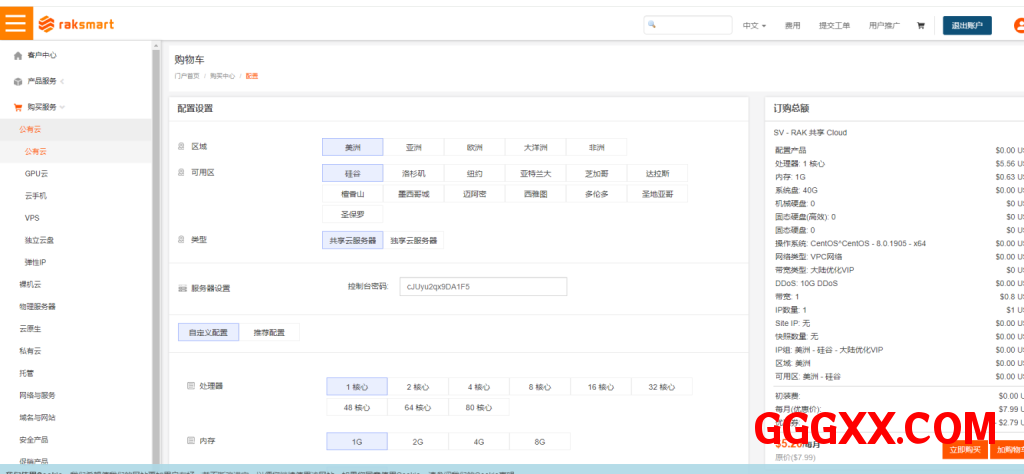Select the 亚洲 region option

pos(413,147)
